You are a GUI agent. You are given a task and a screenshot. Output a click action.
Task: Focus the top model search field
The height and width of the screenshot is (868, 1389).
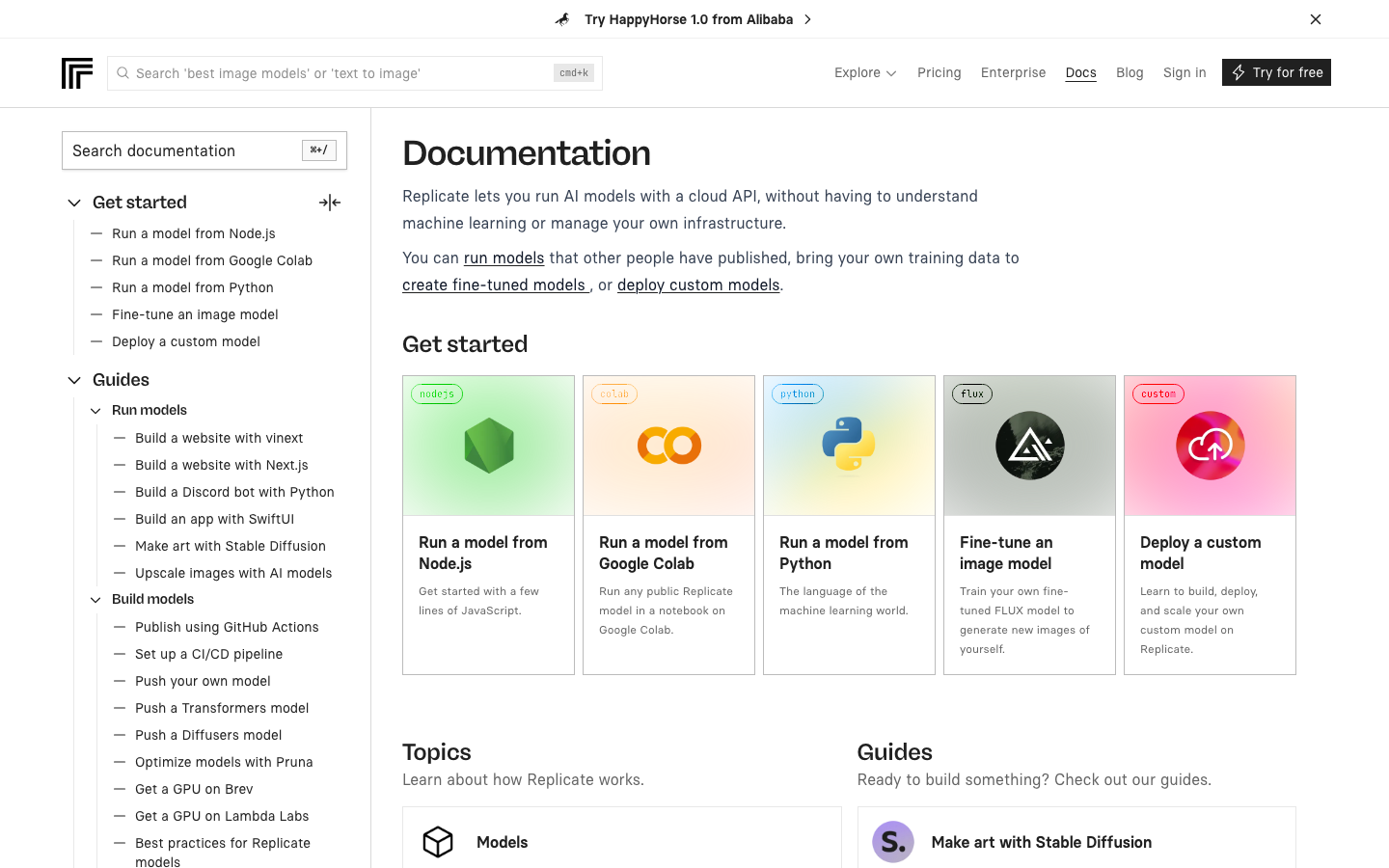[x=355, y=73]
